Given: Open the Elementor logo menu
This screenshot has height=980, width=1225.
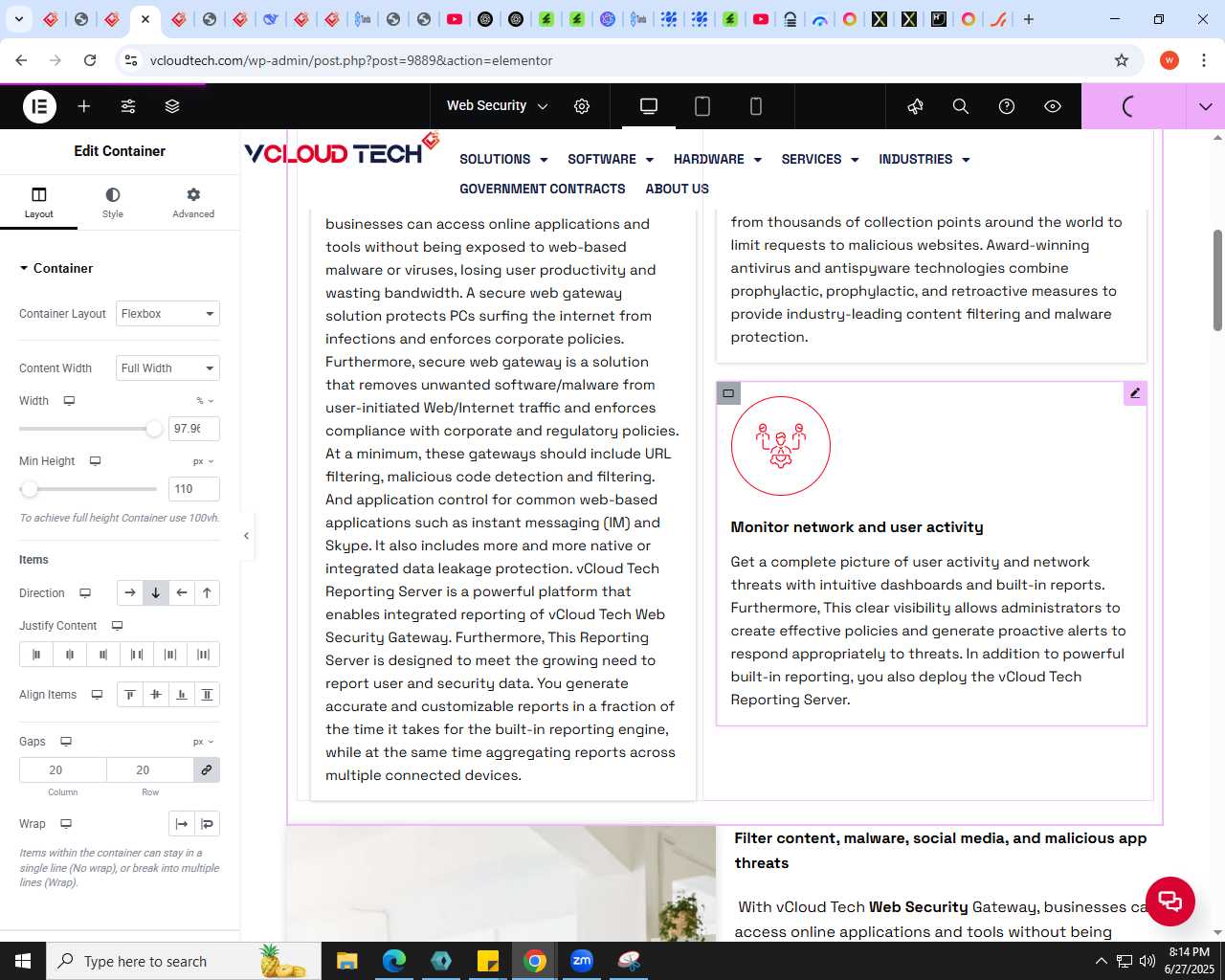Looking at the screenshot, I should [x=39, y=106].
